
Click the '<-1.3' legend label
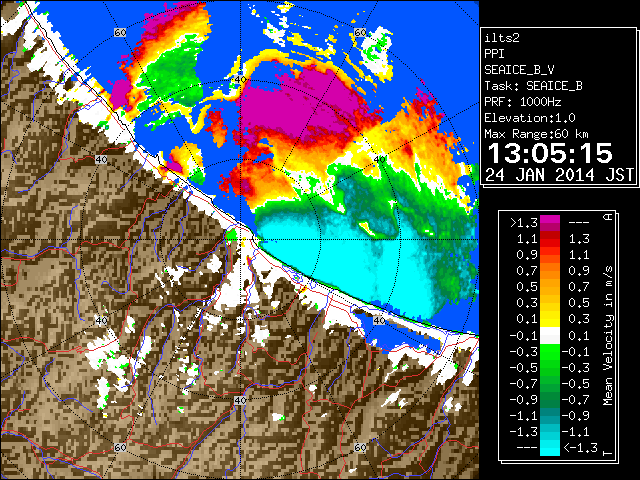[580, 448]
